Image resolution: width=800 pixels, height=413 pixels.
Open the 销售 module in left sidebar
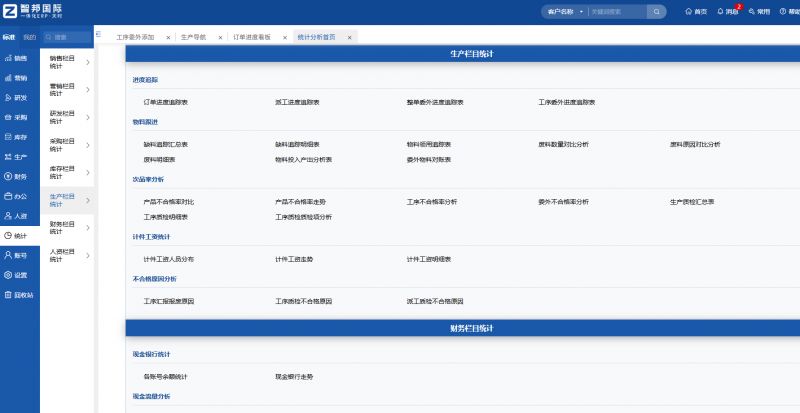pyautogui.click(x=15, y=58)
